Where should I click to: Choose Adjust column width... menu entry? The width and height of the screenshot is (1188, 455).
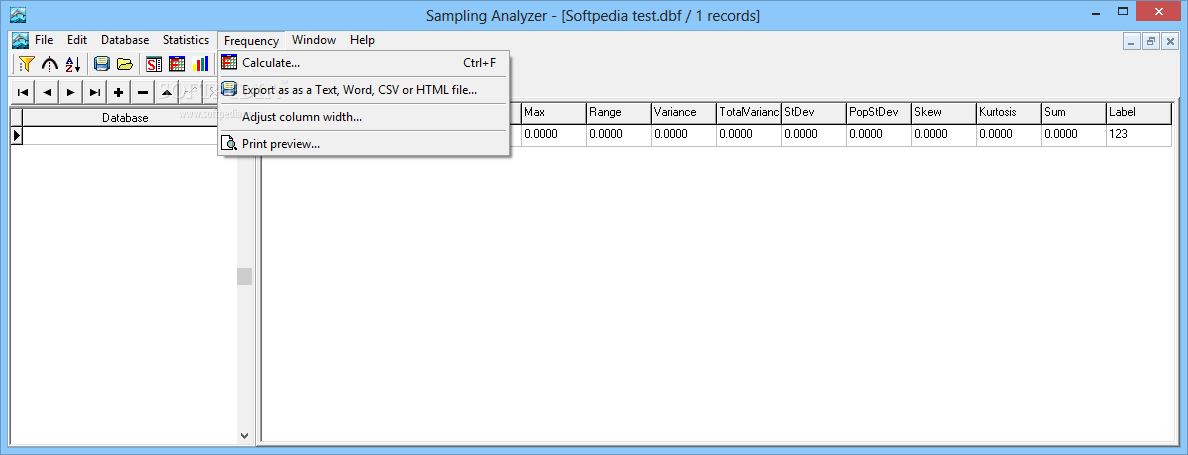coord(364,117)
